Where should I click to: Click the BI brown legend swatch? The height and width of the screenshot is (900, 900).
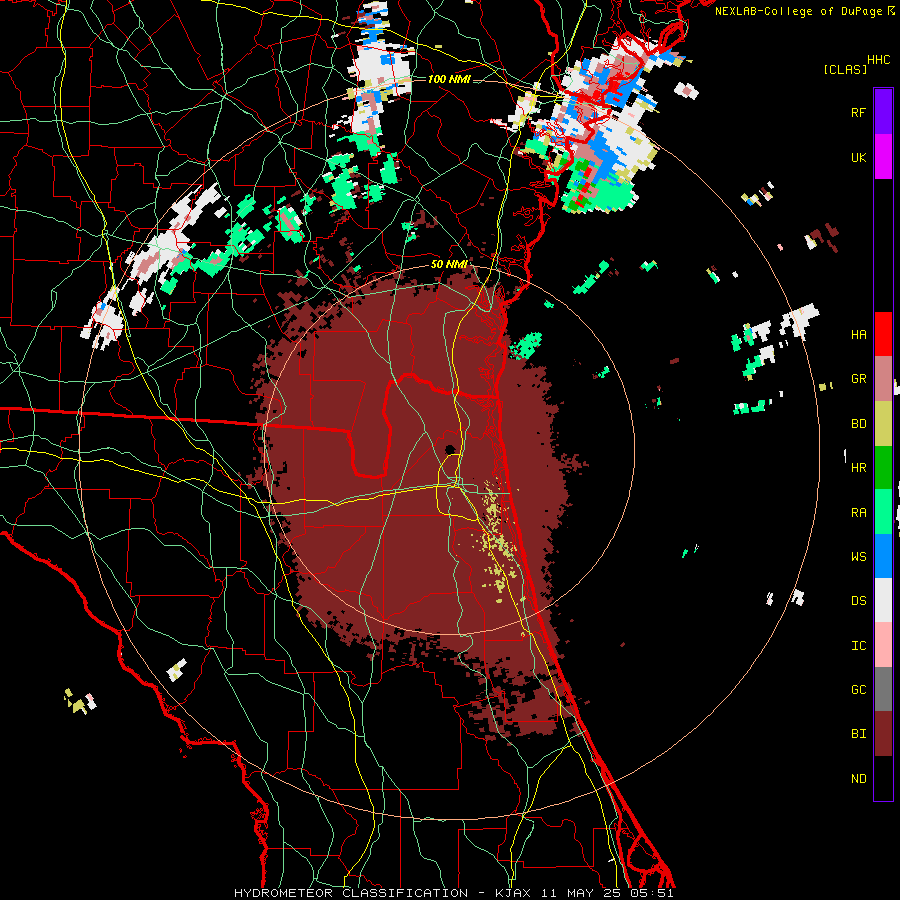pos(883,734)
